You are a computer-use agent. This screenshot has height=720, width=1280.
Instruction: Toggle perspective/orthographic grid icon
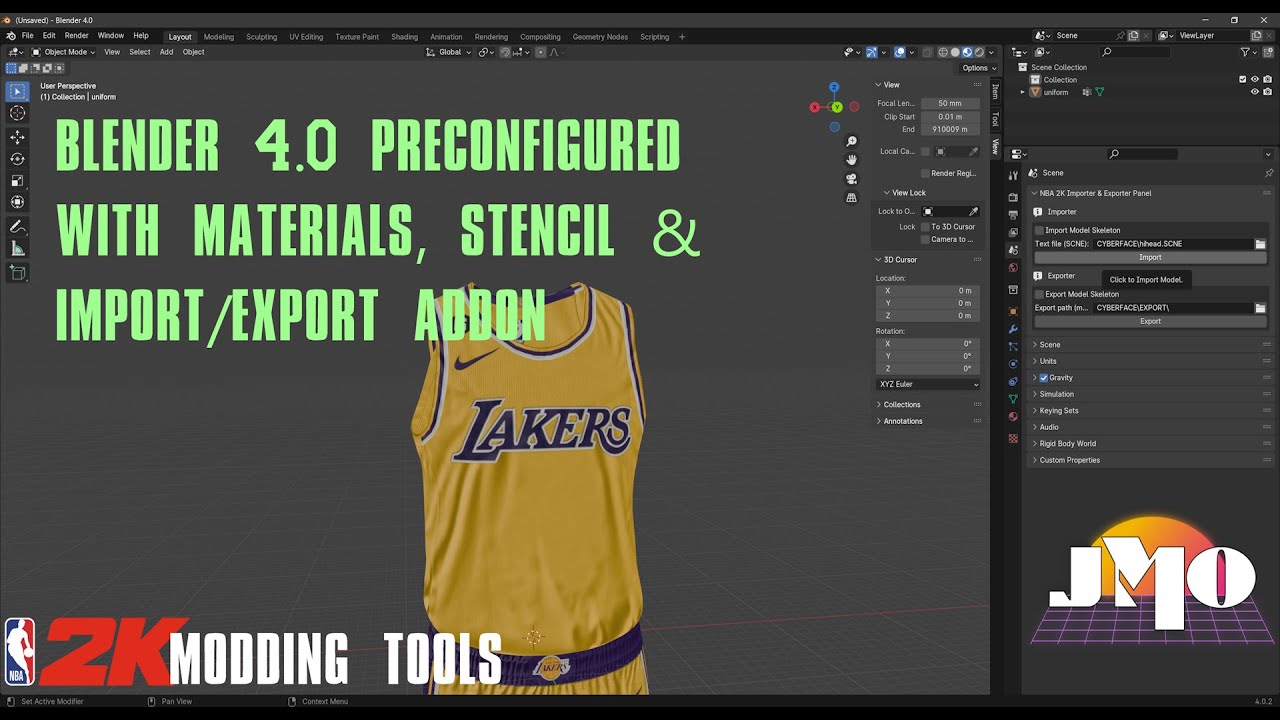tap(851, 198)
